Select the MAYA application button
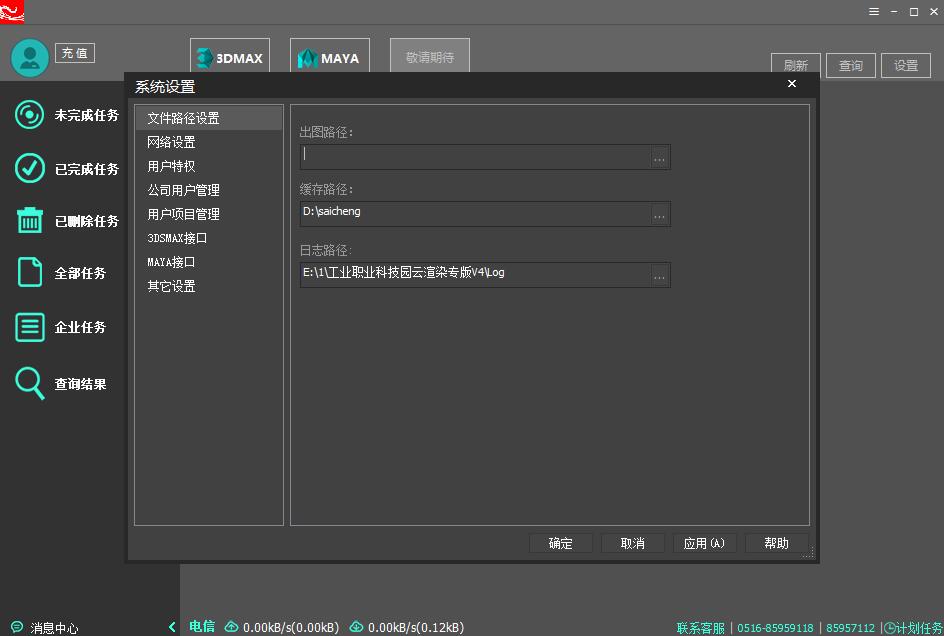The width and height of the screenshot is (944, 636). tap(330, 58)
